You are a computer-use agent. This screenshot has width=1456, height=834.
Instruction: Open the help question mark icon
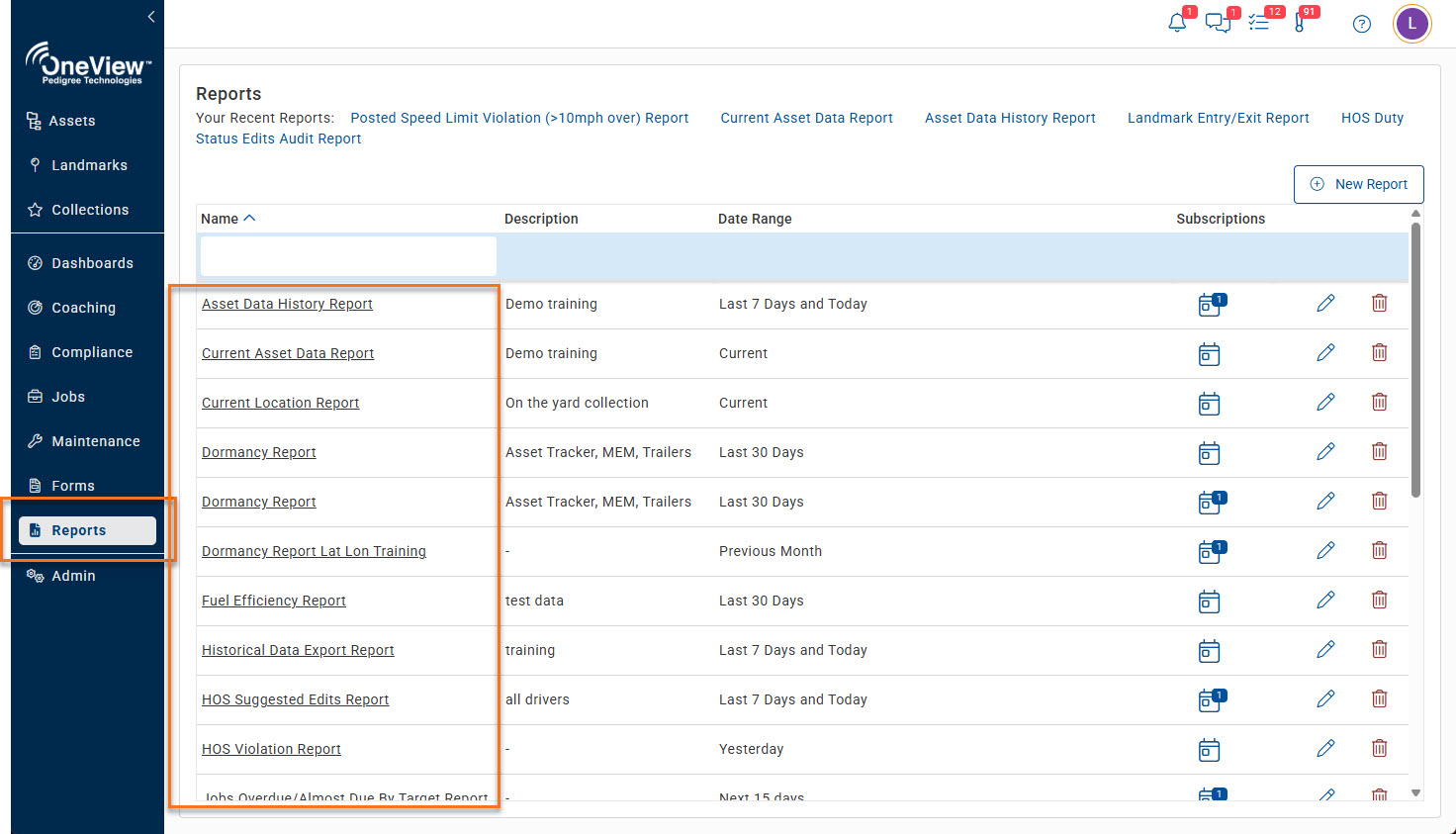click(1362, 24)
